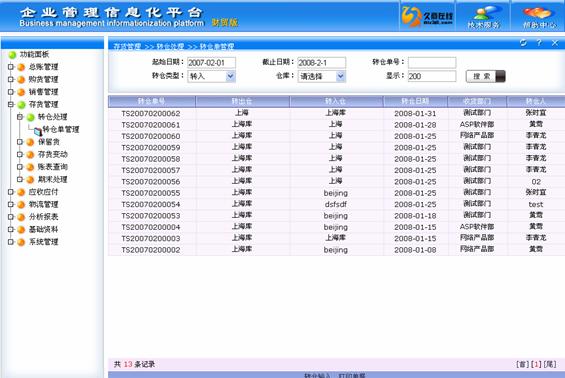
Task: Collapse the 转仓处理 tree node
Action: coord(20,117)
